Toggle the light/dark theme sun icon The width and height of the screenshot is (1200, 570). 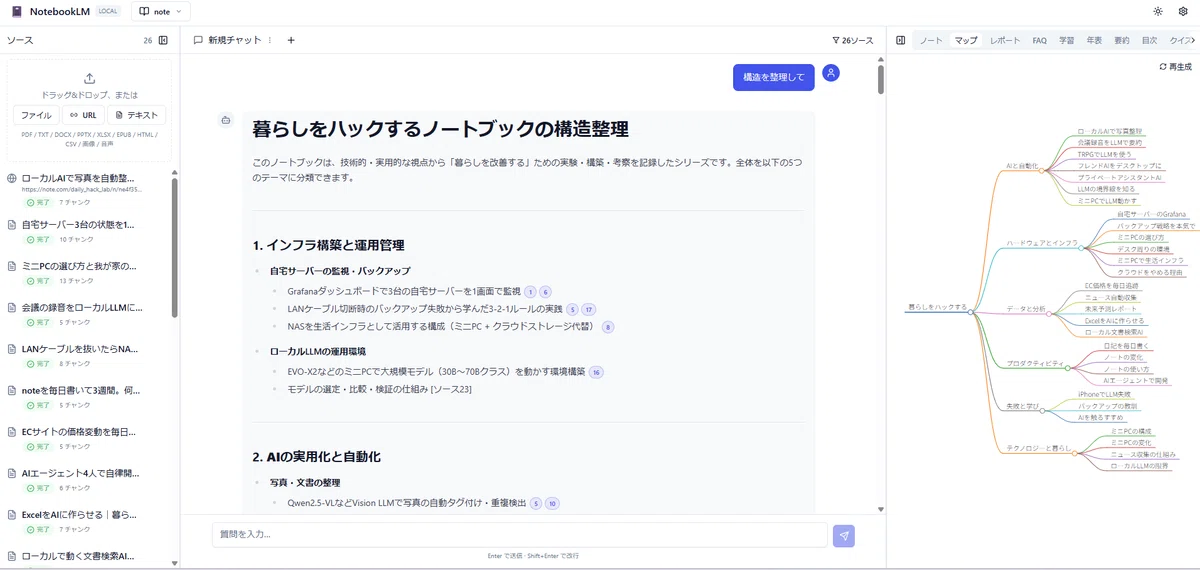[1158, 12]
